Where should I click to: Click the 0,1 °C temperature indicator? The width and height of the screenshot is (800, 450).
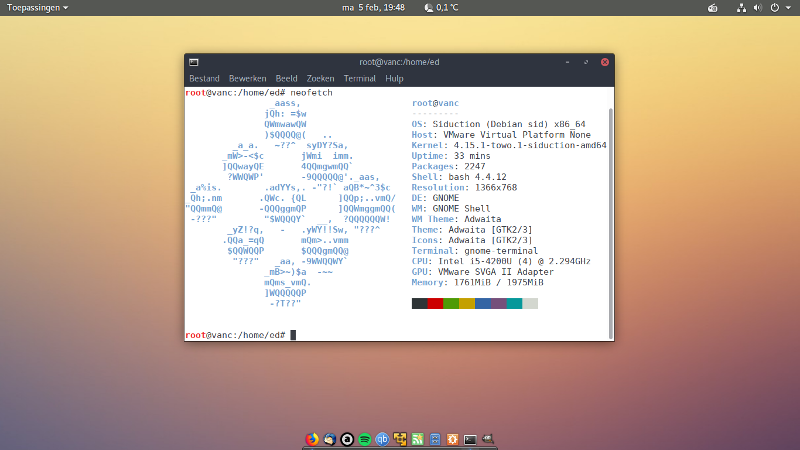pos(447,8)
